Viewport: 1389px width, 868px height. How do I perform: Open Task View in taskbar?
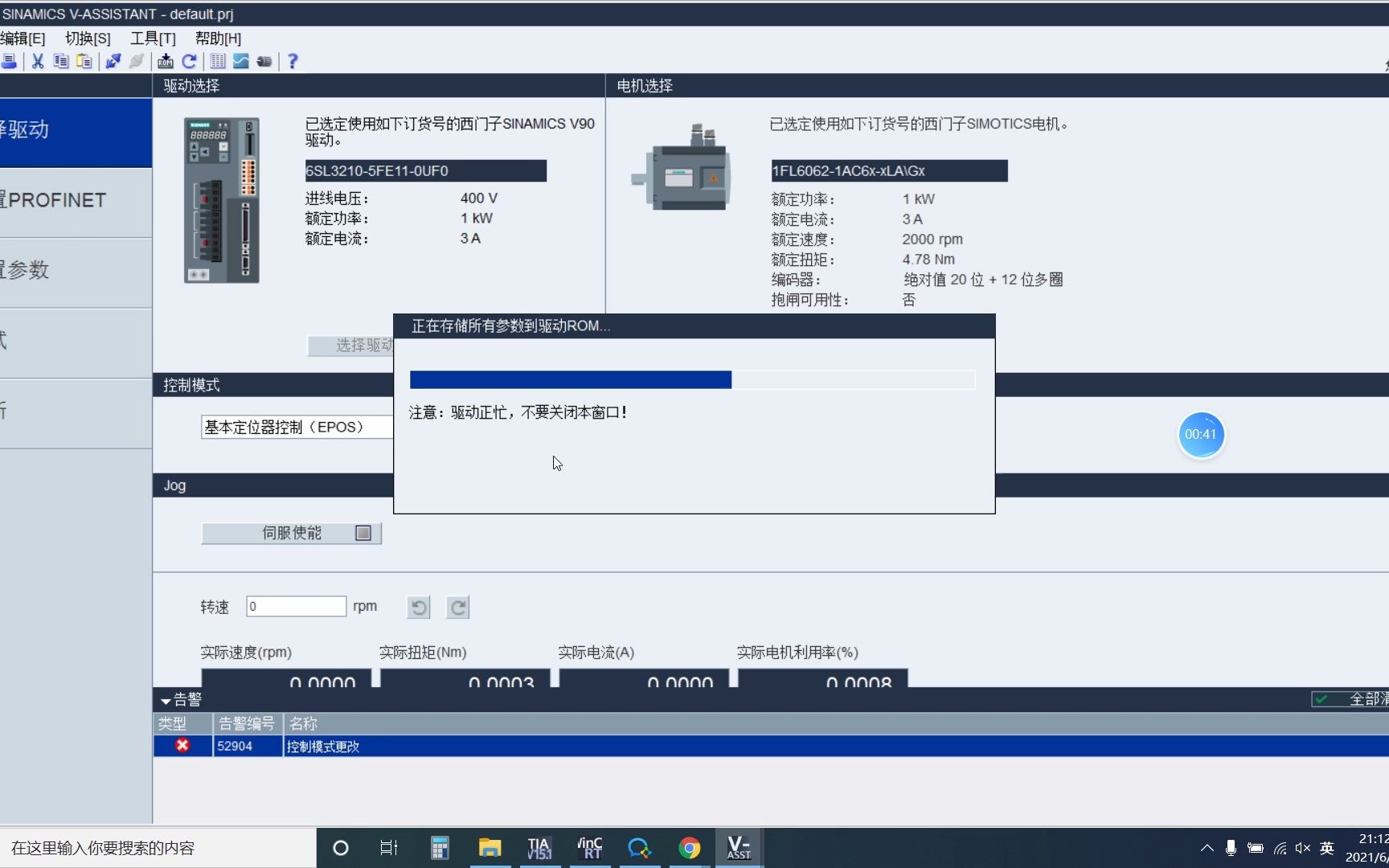(x=389, y=848)
